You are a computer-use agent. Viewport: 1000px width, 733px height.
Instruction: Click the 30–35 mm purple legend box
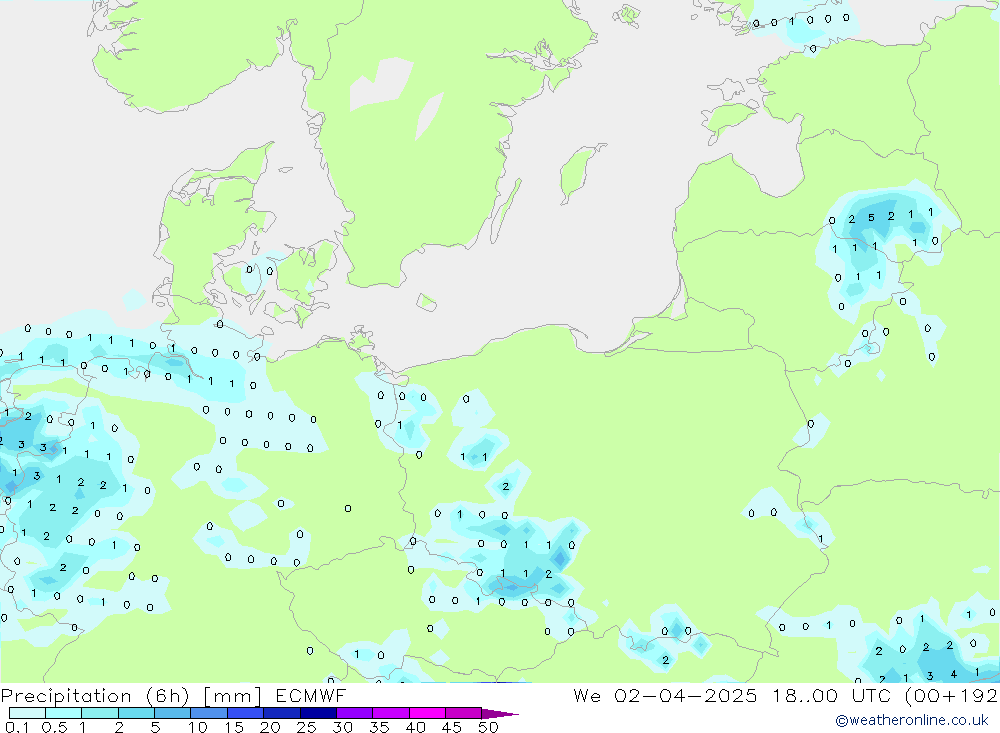[355, 713]
